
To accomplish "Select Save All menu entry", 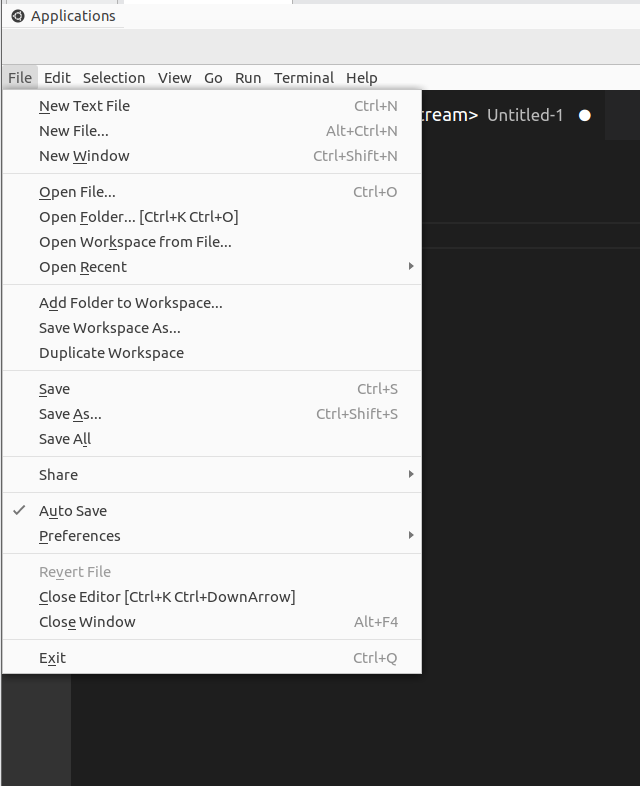I will [65, 439].
